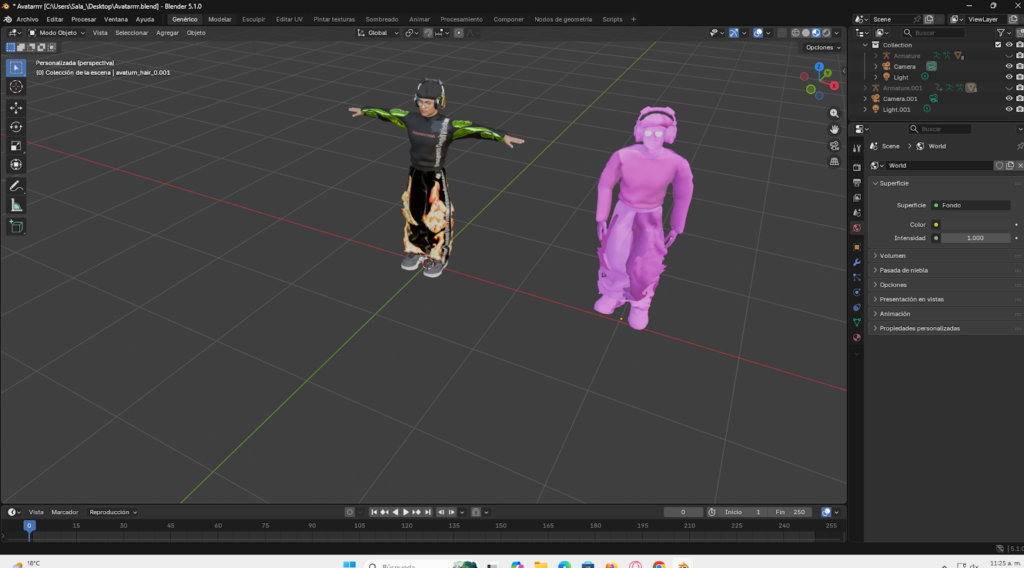Expand the Armature.001 outliner row
1024x568 pixels.
pyautogui.click(x=866, y=88)
